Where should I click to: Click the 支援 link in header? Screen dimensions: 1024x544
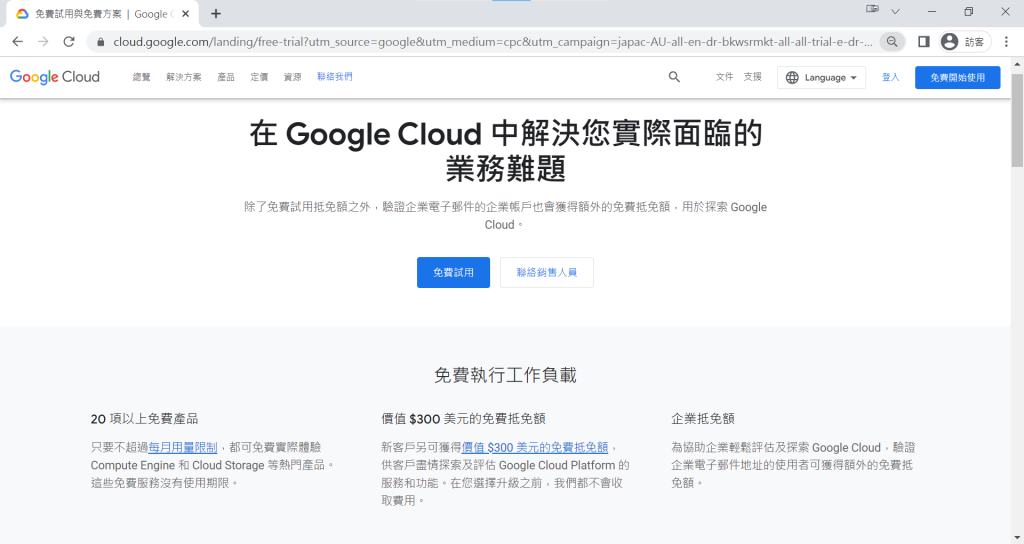click(753, 77)
